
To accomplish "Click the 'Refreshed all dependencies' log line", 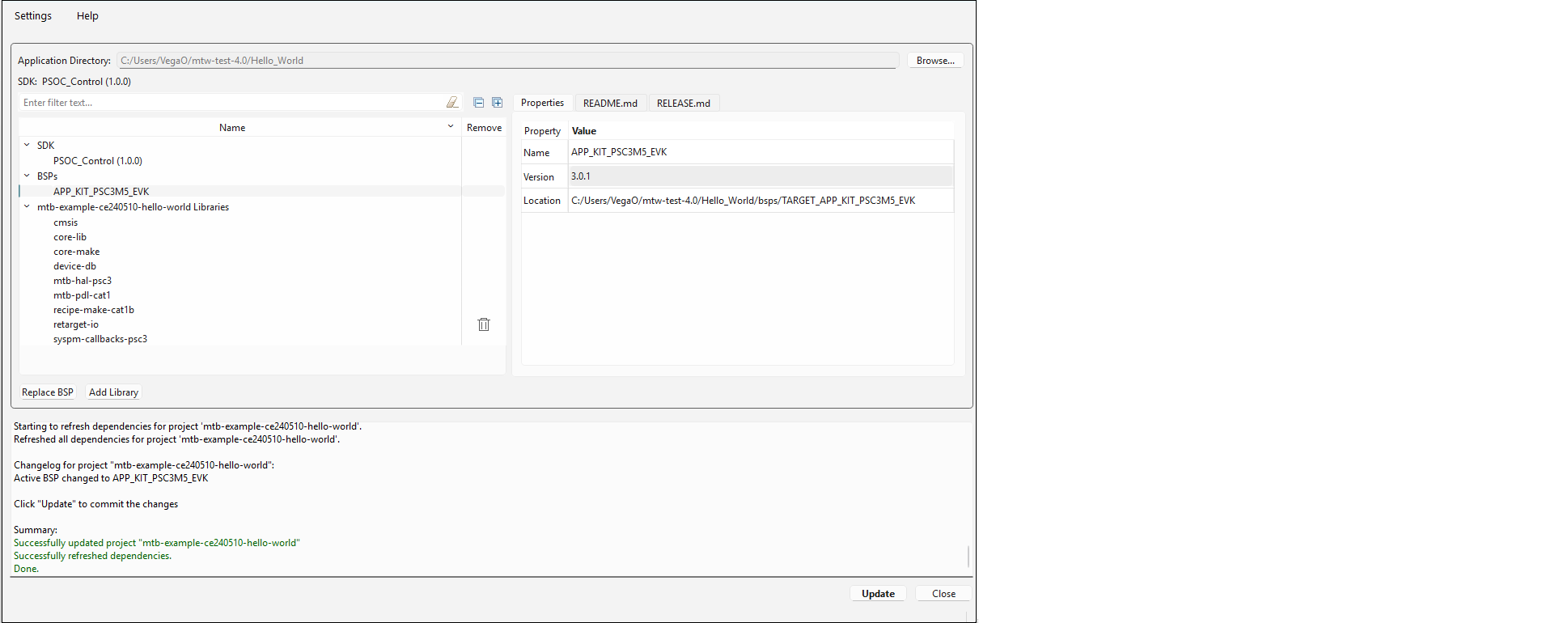I will point(176,439).
